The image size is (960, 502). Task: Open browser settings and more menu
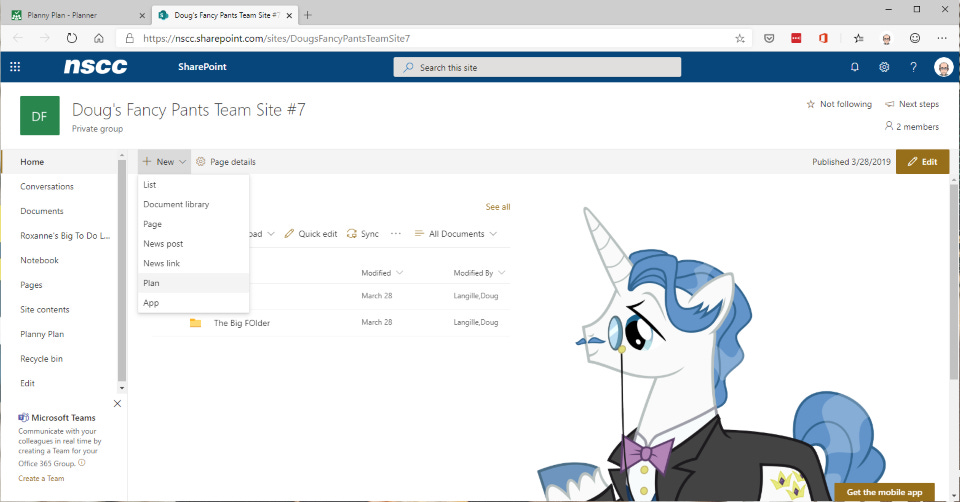[942, 38]
